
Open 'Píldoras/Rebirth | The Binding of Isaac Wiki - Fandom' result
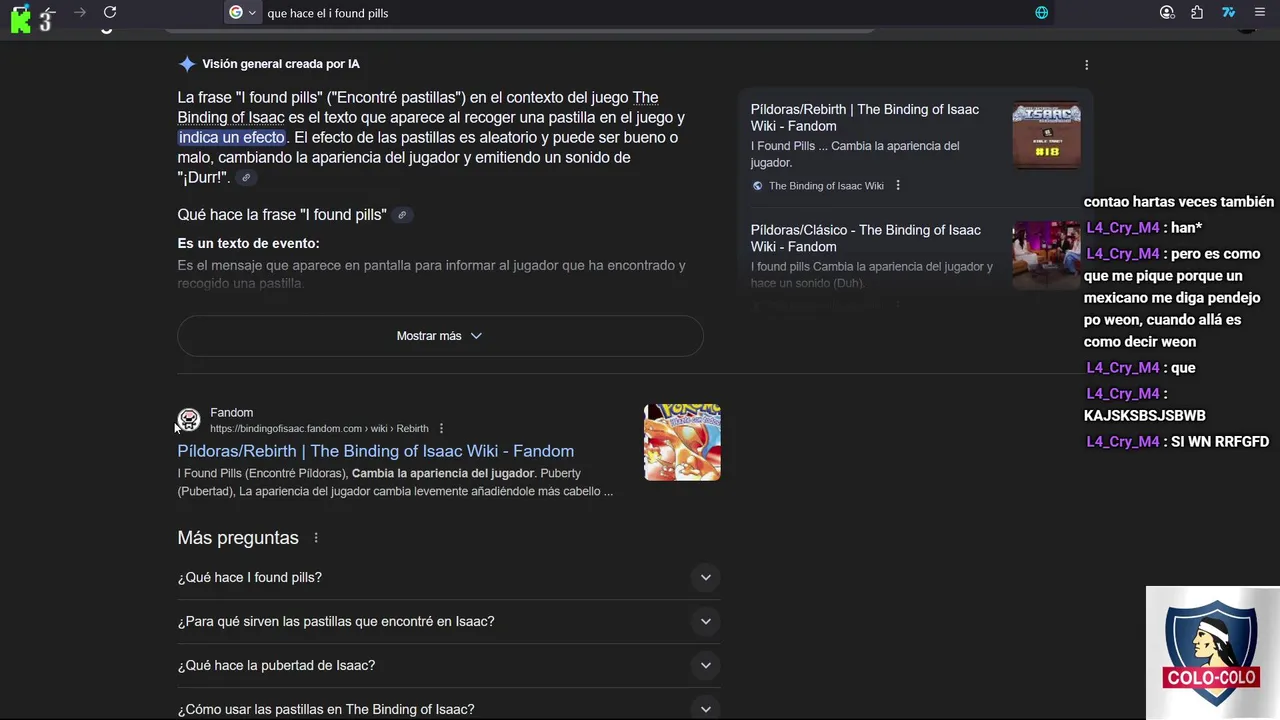click(375, 451)
